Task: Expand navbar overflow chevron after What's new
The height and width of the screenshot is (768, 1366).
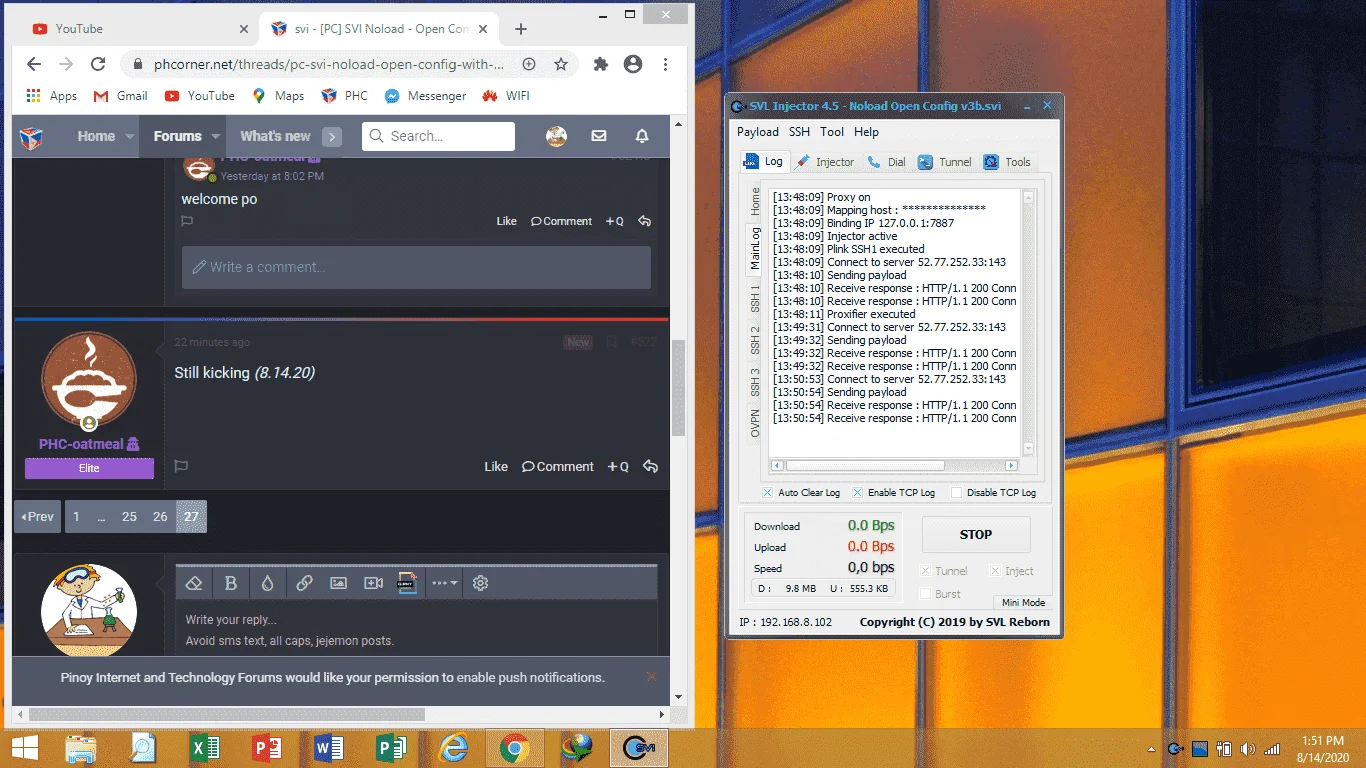Action: point(332,137)
